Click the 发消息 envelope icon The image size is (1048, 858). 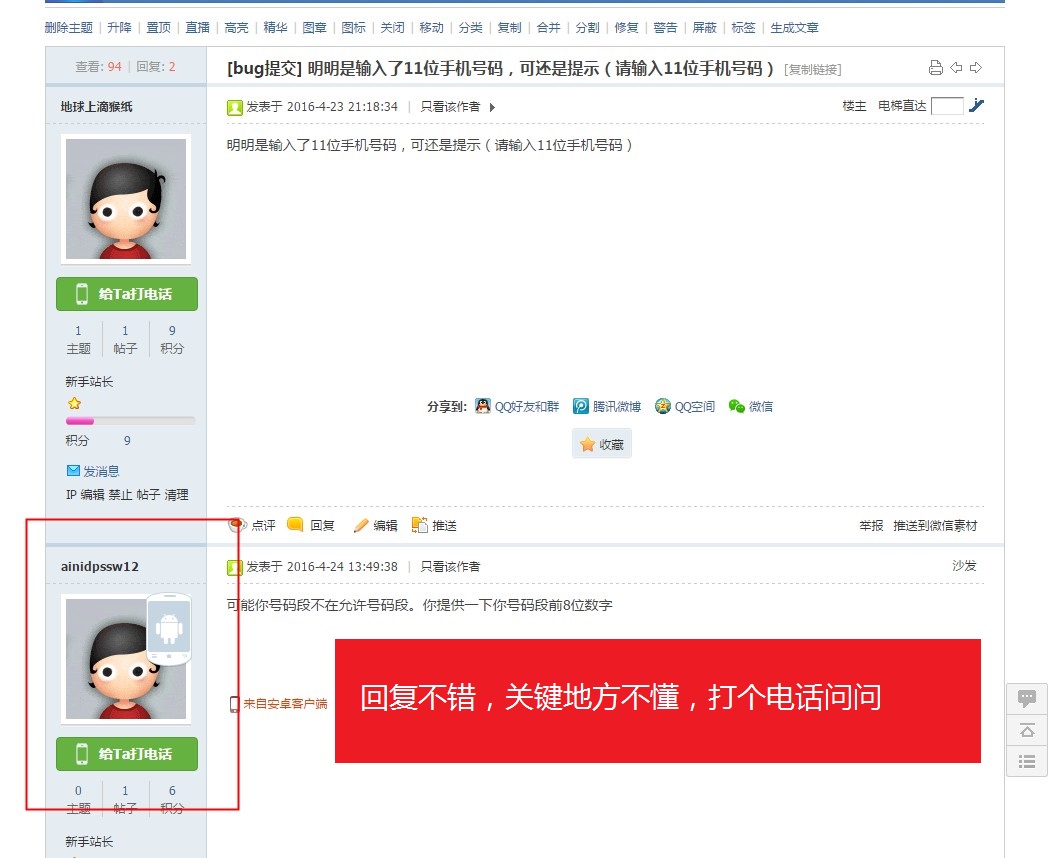tap(74, 470)
